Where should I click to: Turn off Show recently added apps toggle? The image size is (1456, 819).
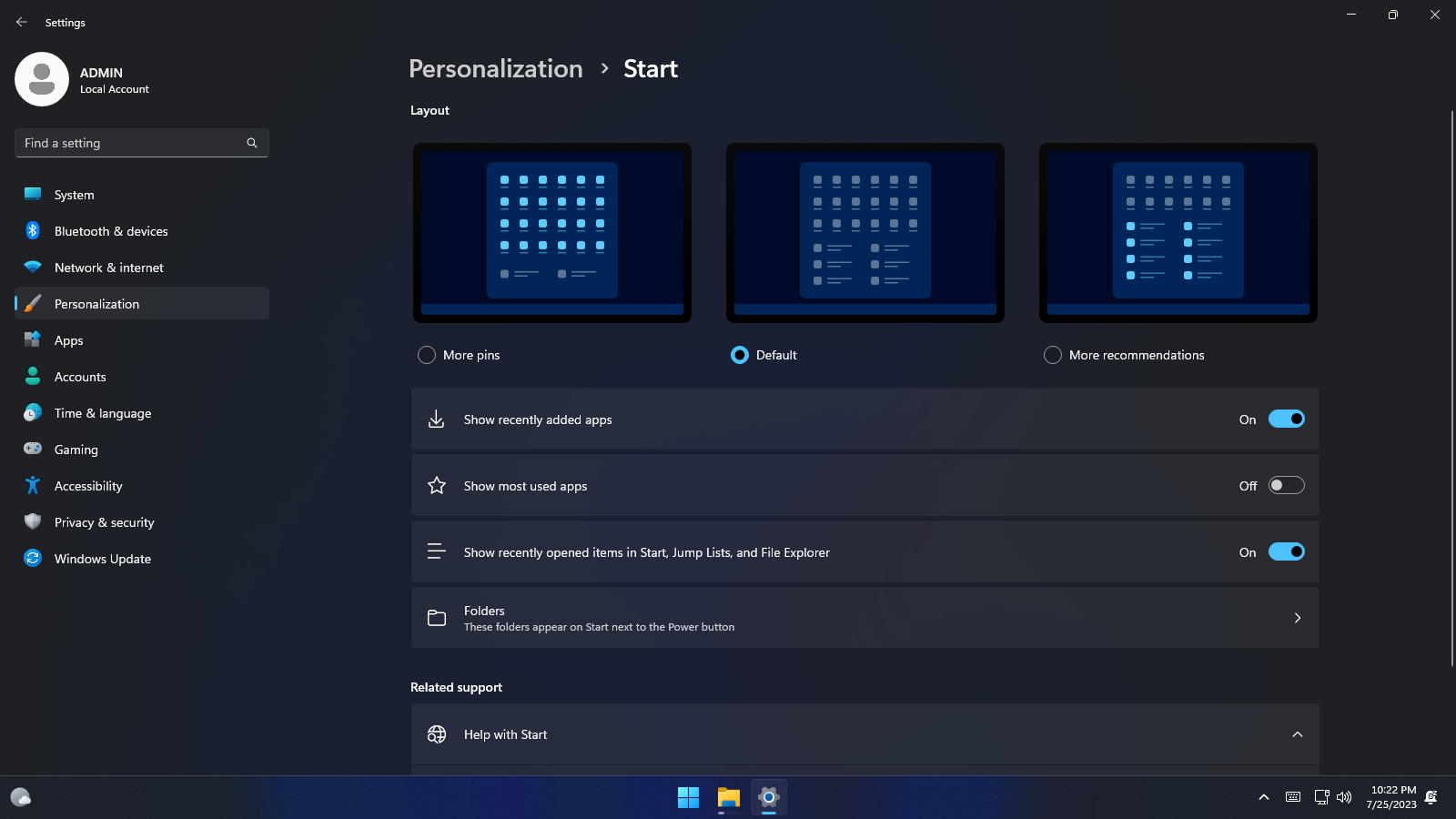(x=1287, y=419)
